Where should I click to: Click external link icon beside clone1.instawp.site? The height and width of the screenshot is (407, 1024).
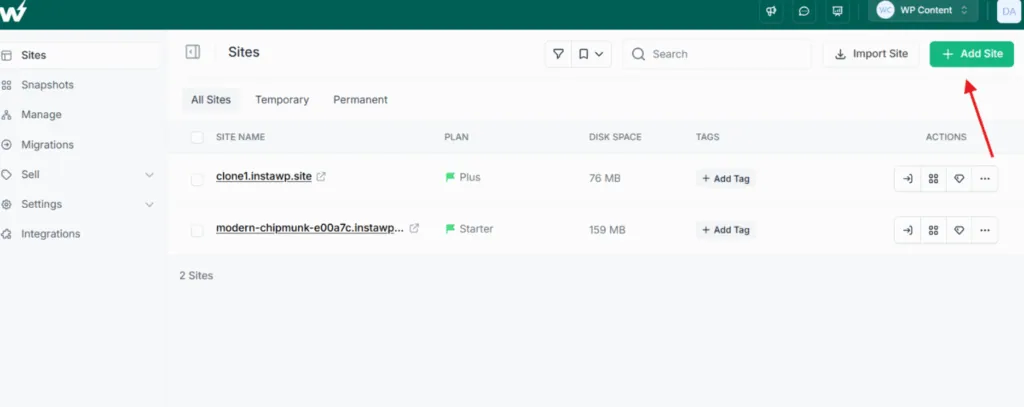click(x=321, y=176)
